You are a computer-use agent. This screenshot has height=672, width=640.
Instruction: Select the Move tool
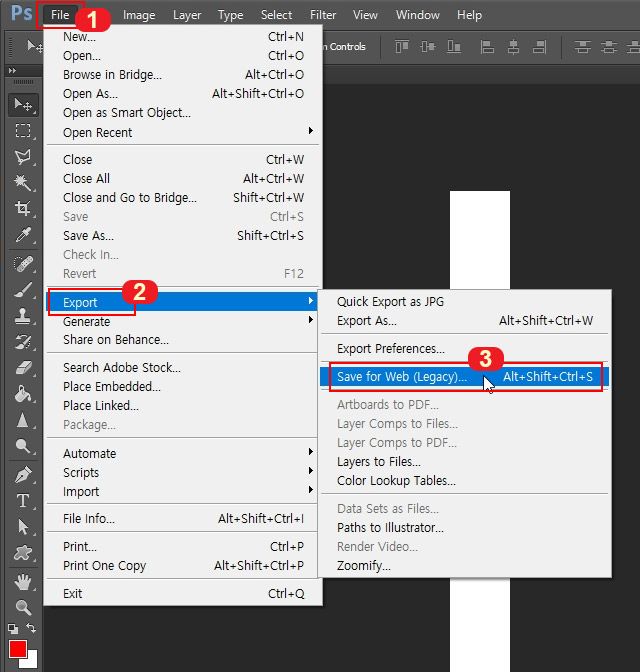point(23,105)
